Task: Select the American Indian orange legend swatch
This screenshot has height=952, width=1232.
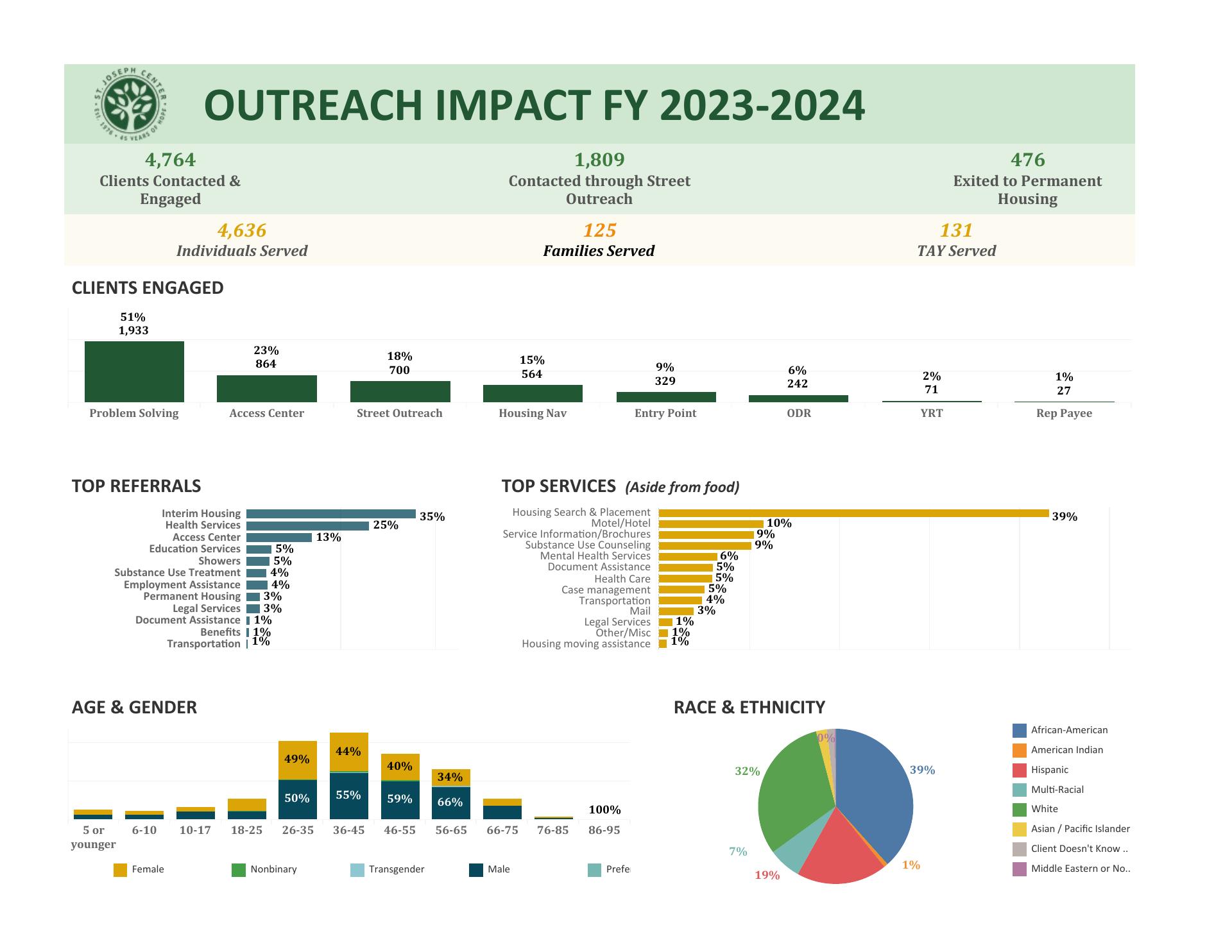Action: (x=1019, y=751)
